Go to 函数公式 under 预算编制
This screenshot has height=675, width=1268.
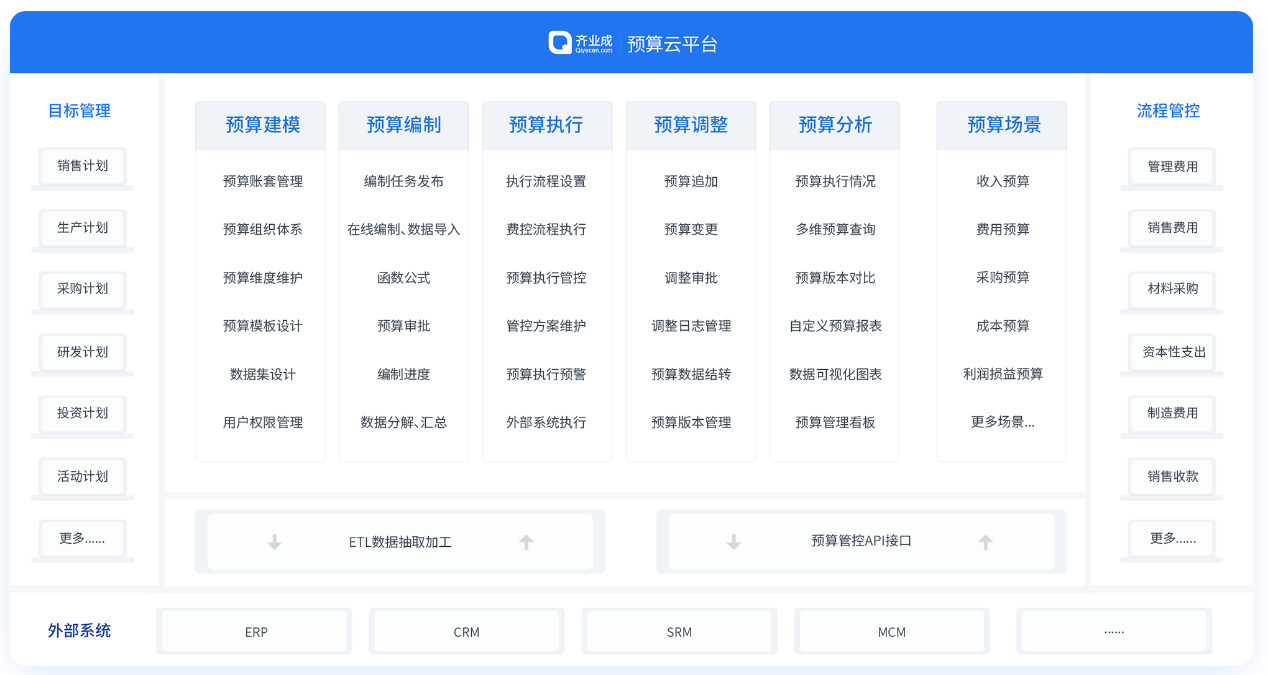pos(404,278)
